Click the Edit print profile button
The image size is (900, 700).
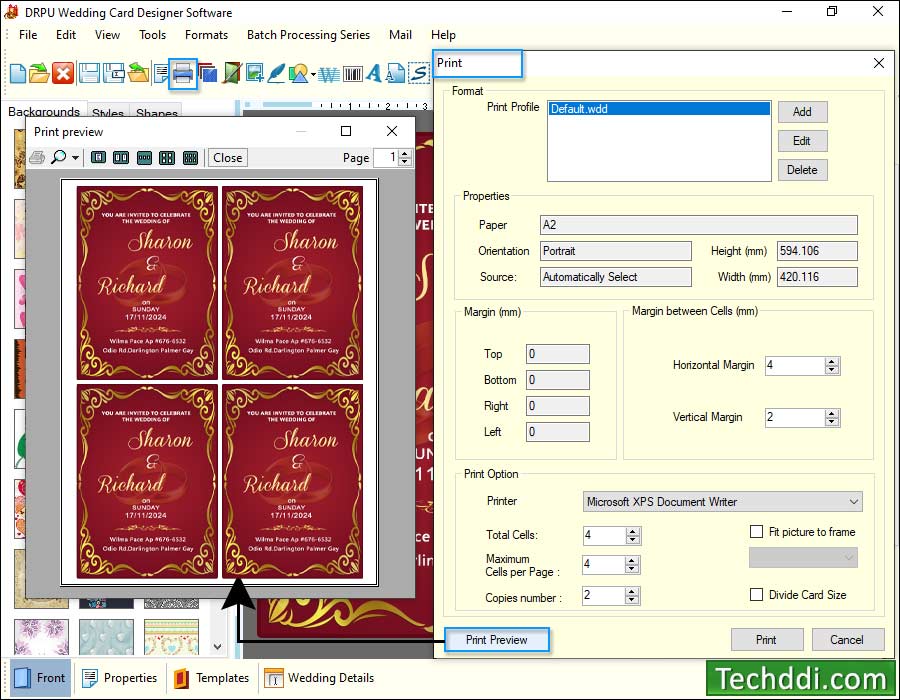[x=802, y=141]
